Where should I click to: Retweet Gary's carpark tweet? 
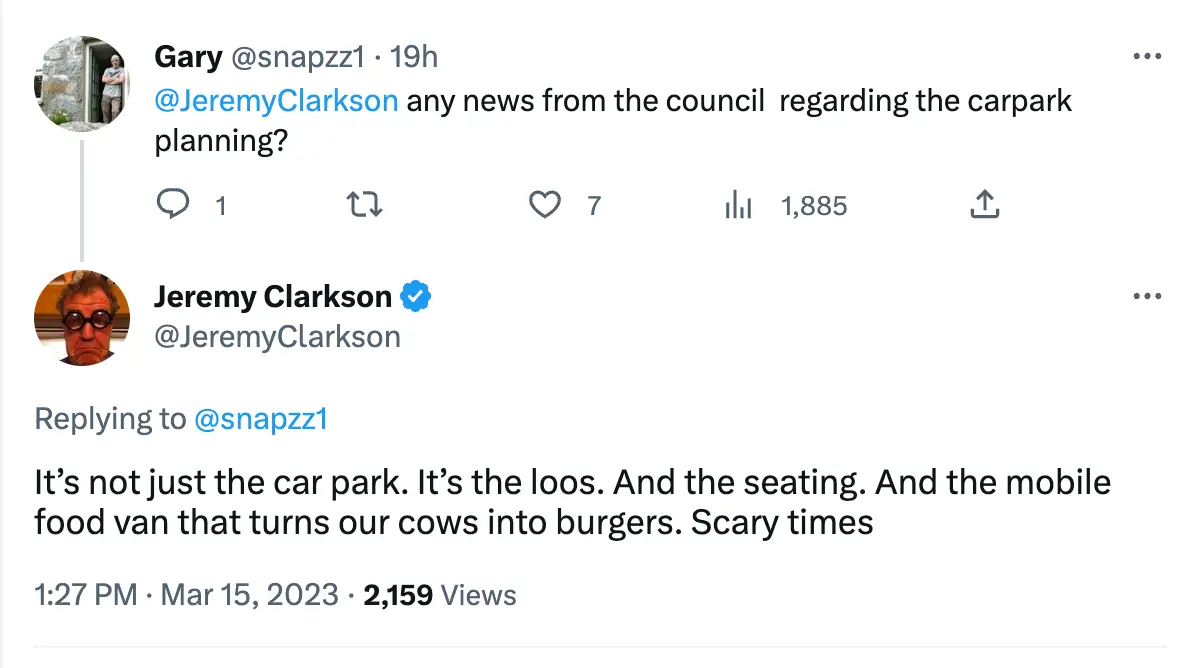[x=364, y=205]
